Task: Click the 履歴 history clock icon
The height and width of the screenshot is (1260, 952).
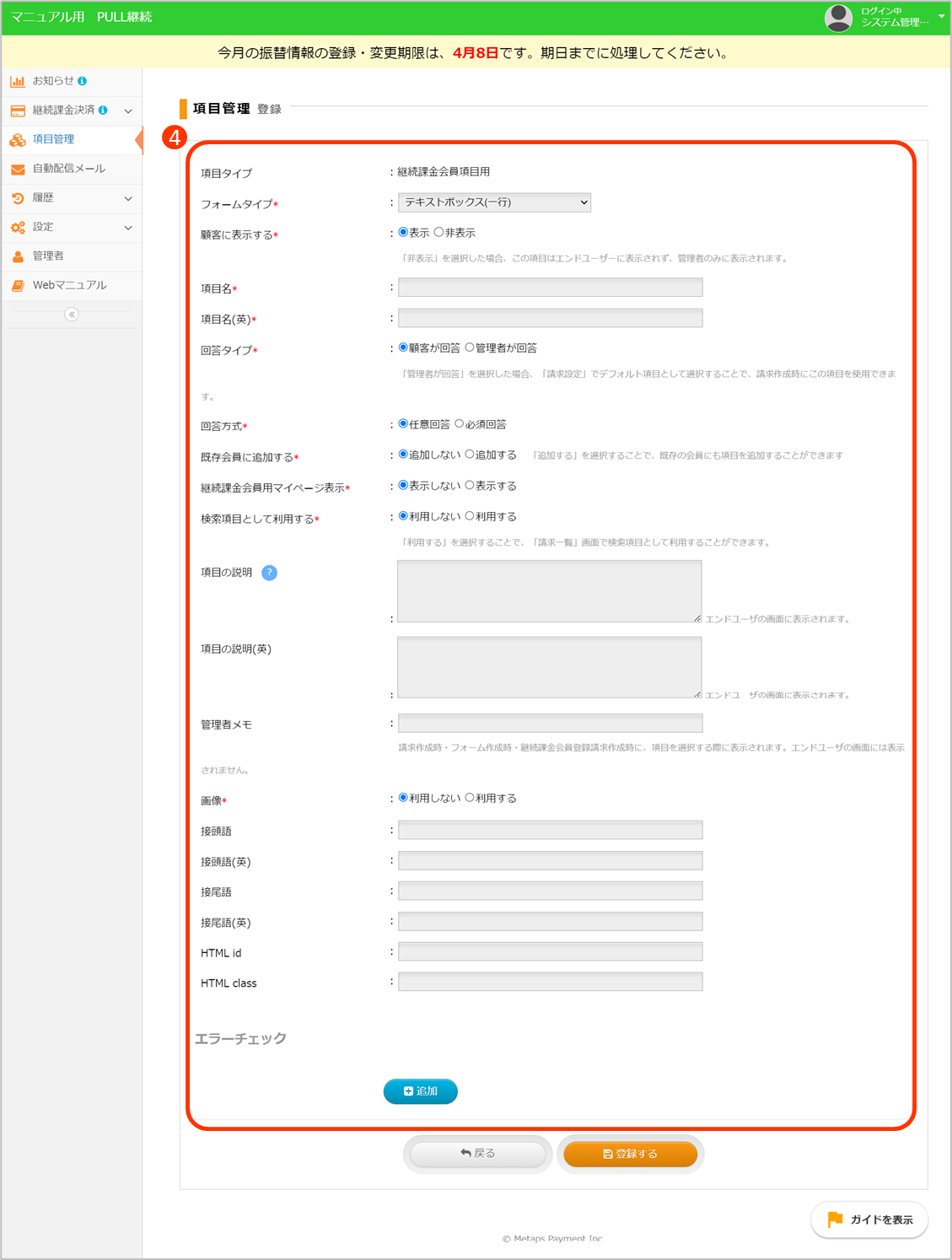Action: click(x=17, y=198)
